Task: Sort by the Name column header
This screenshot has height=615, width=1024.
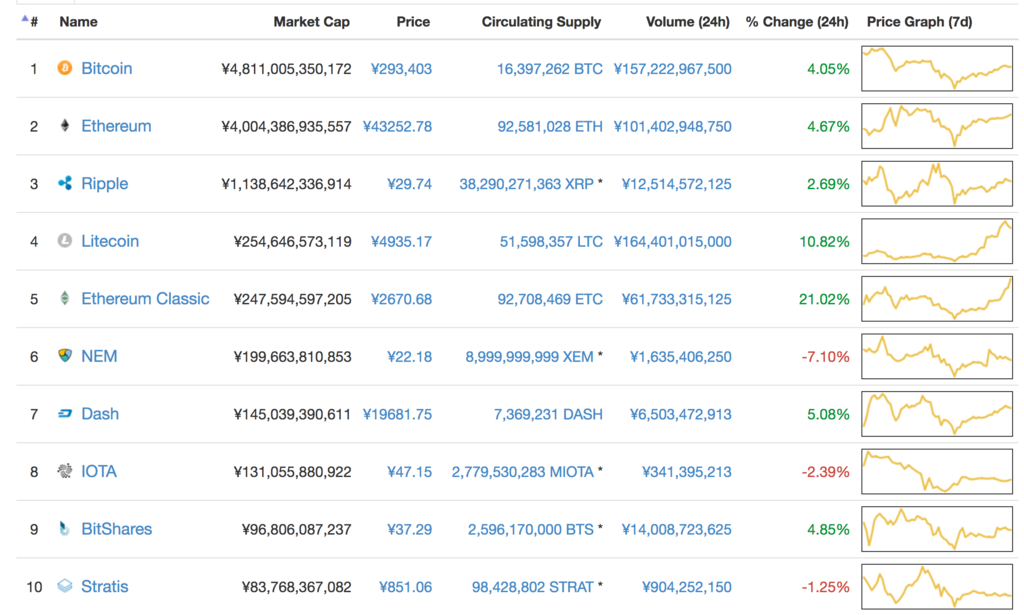Action: click(x=78, y=22)
